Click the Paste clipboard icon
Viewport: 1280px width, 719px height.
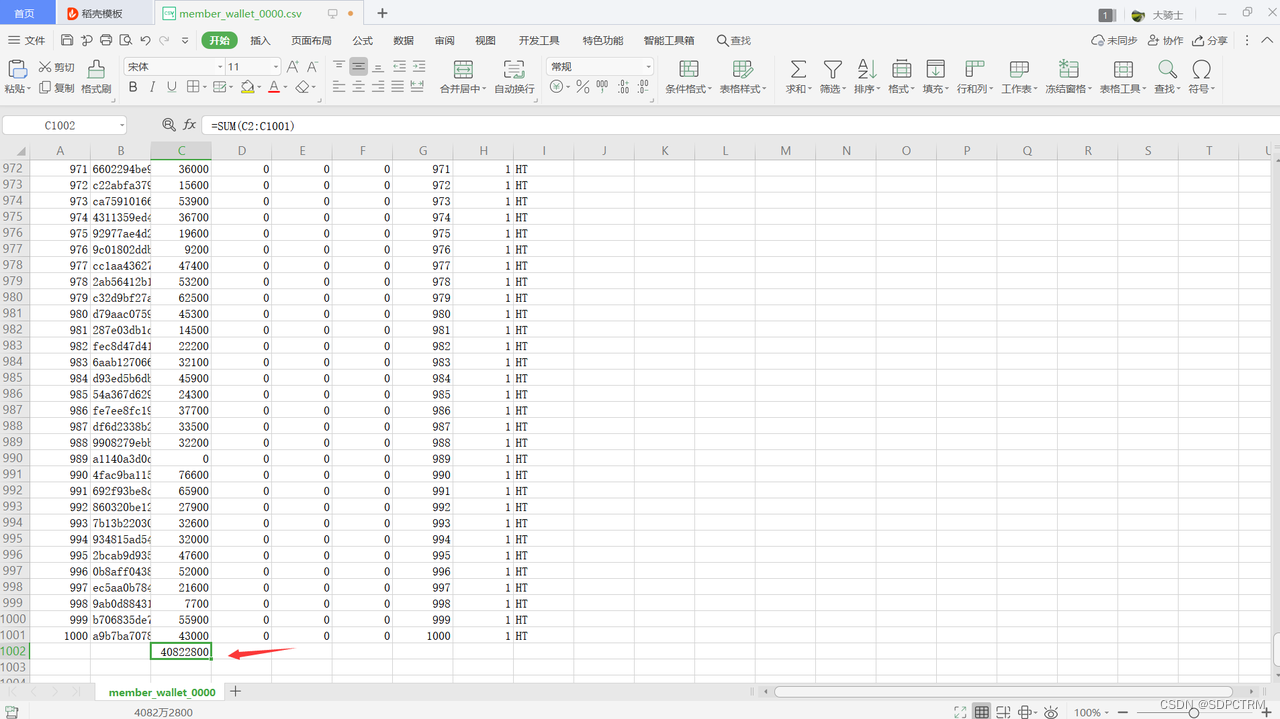[17, 69]
